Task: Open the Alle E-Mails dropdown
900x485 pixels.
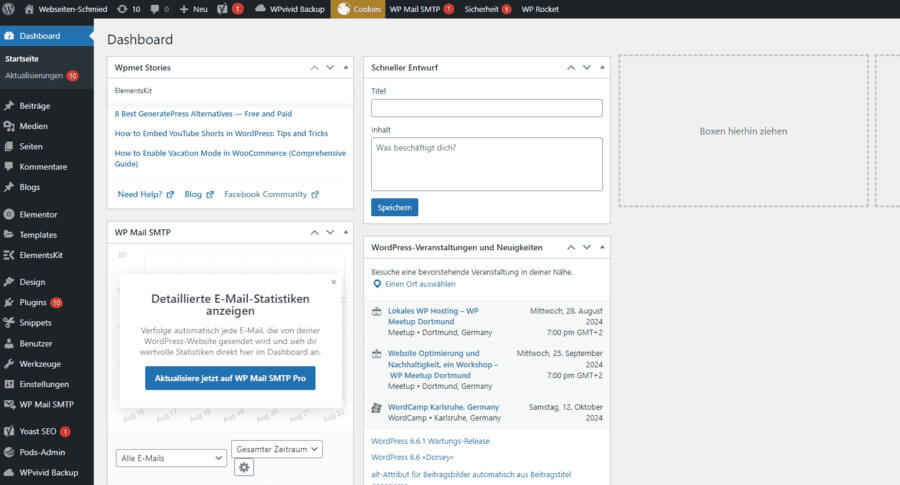Action: pos(171,458)
